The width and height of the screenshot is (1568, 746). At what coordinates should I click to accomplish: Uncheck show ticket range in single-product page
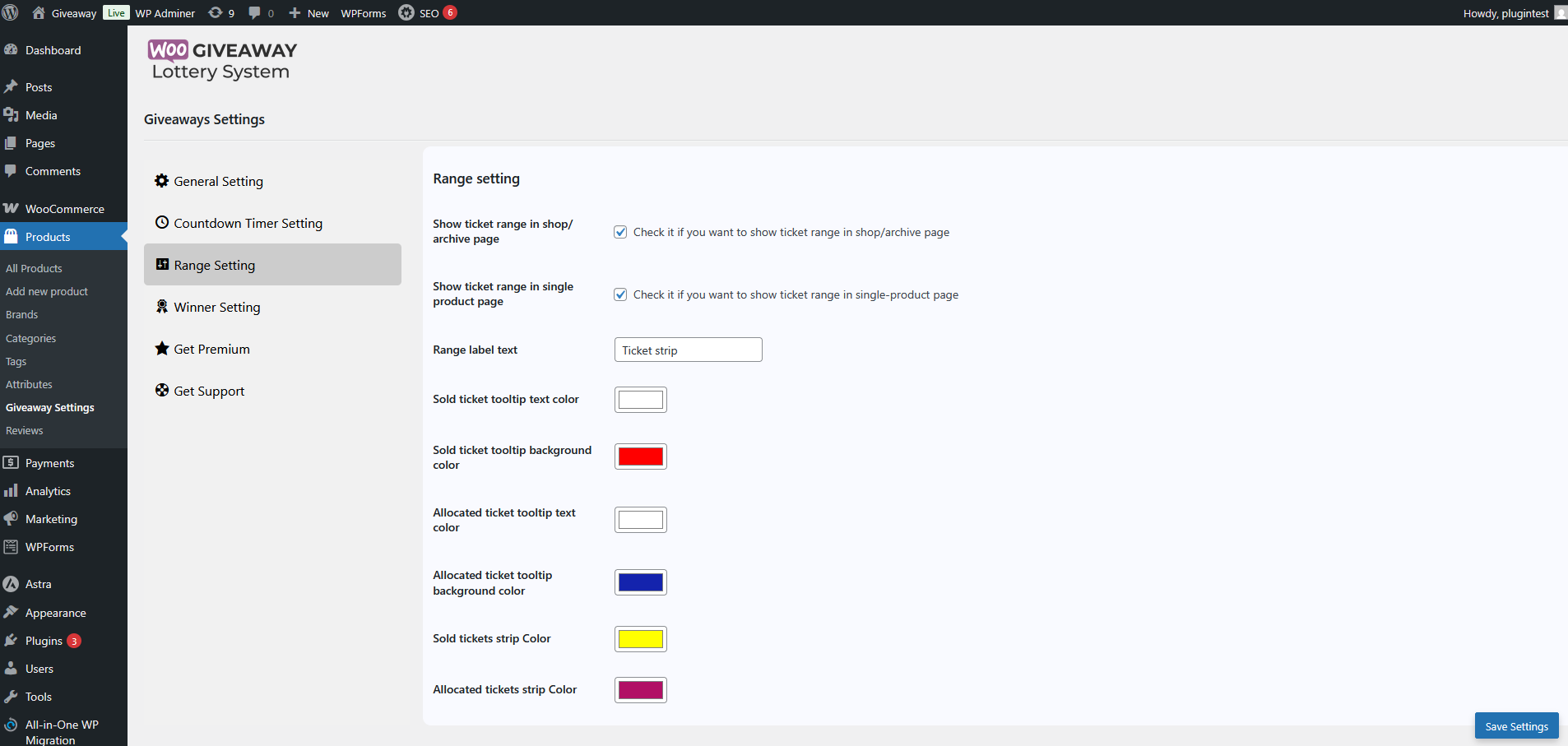620,294
